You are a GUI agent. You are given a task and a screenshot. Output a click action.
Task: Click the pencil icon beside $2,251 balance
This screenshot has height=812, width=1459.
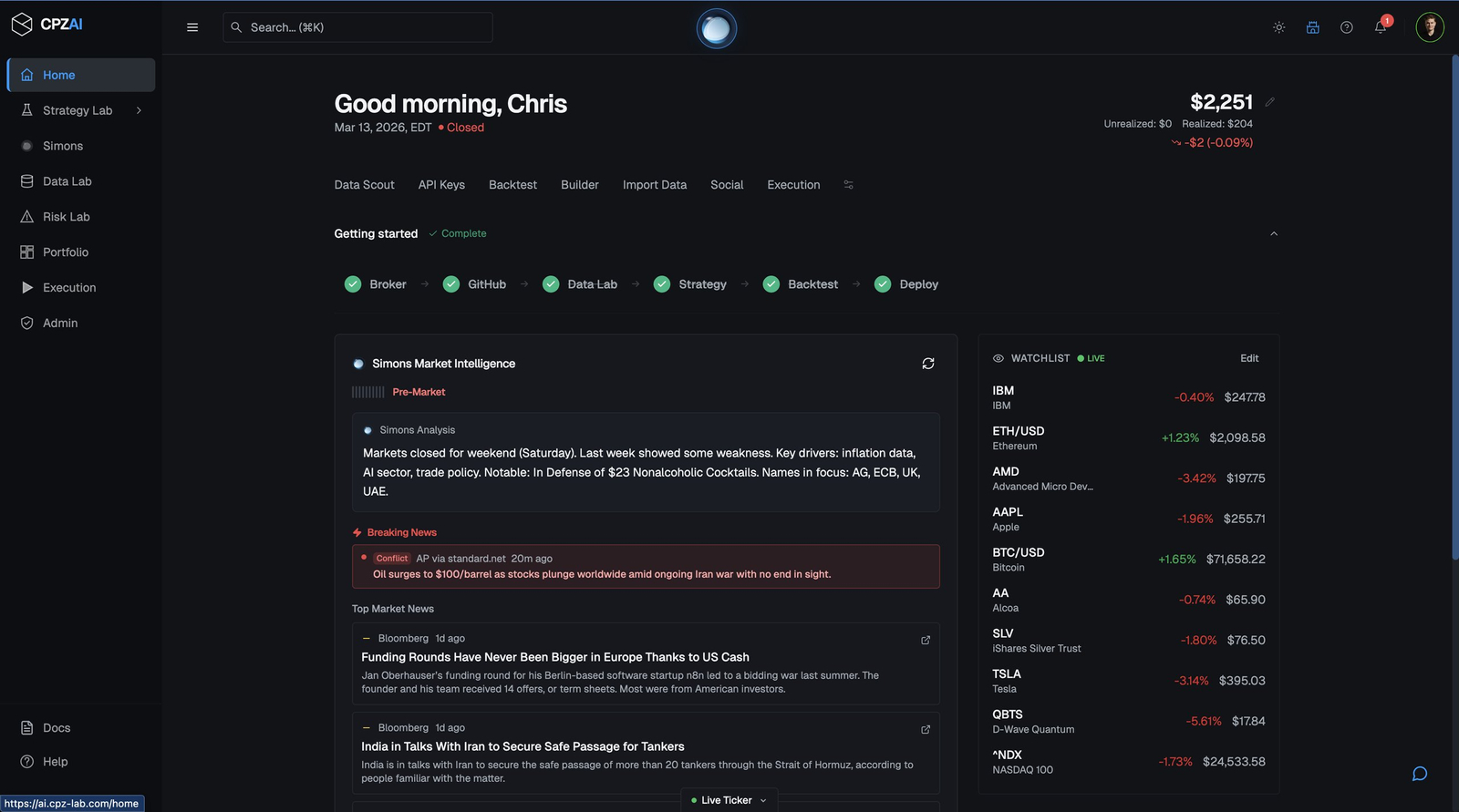1269,102
